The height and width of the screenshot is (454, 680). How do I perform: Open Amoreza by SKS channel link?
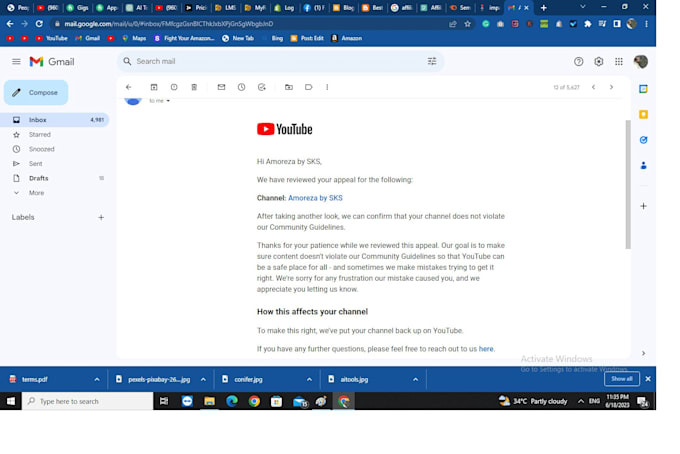click(x=315, y=198)
